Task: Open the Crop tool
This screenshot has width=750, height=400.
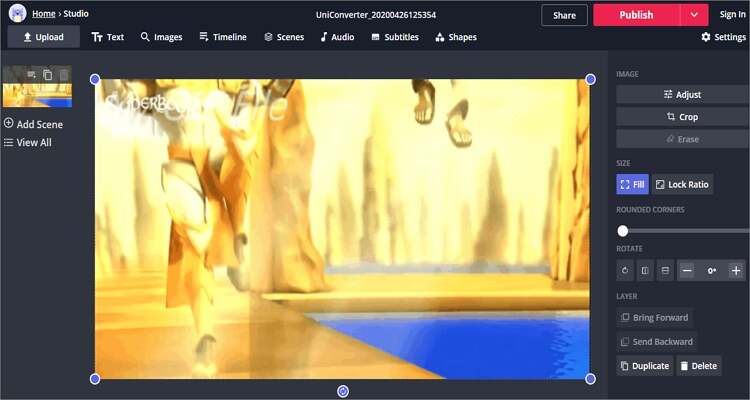Action: 683,117
